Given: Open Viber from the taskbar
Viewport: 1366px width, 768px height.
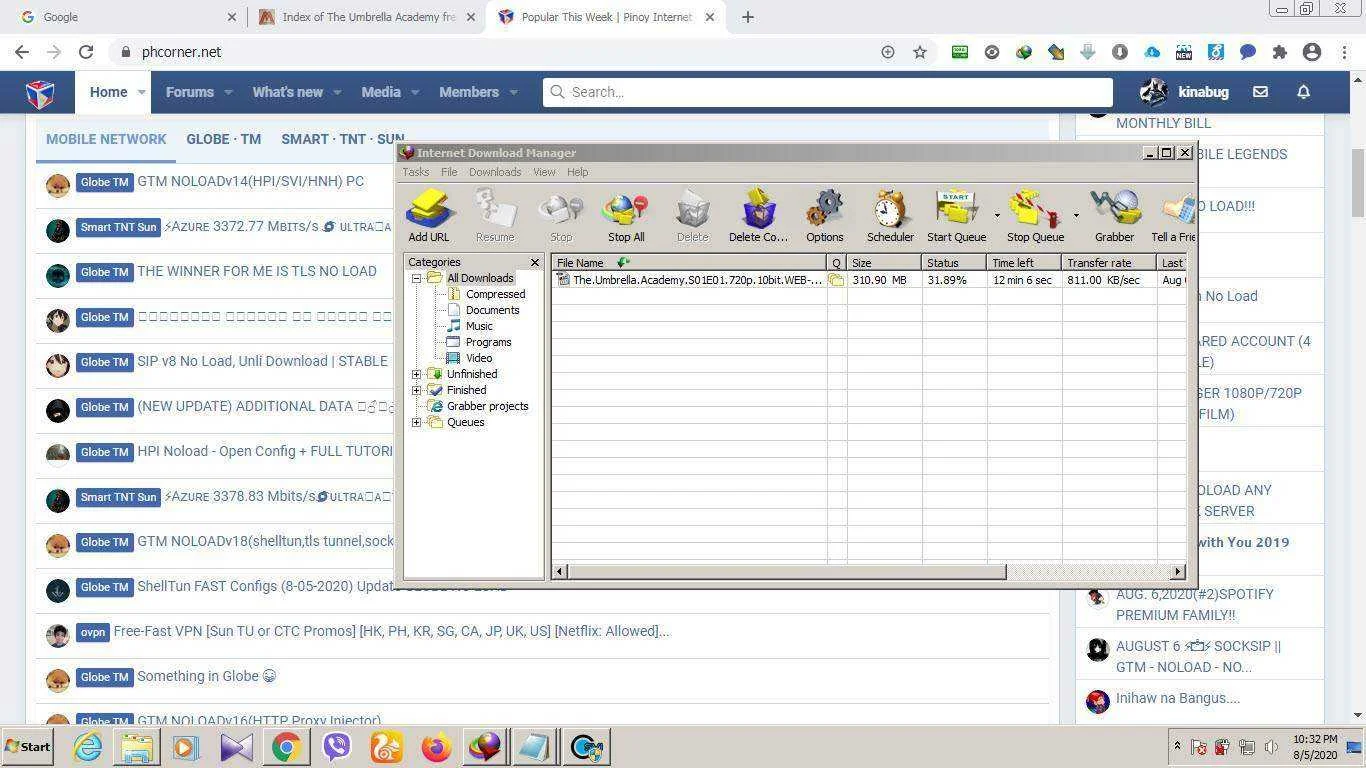Looking at the screenshot, I should 337,747.
